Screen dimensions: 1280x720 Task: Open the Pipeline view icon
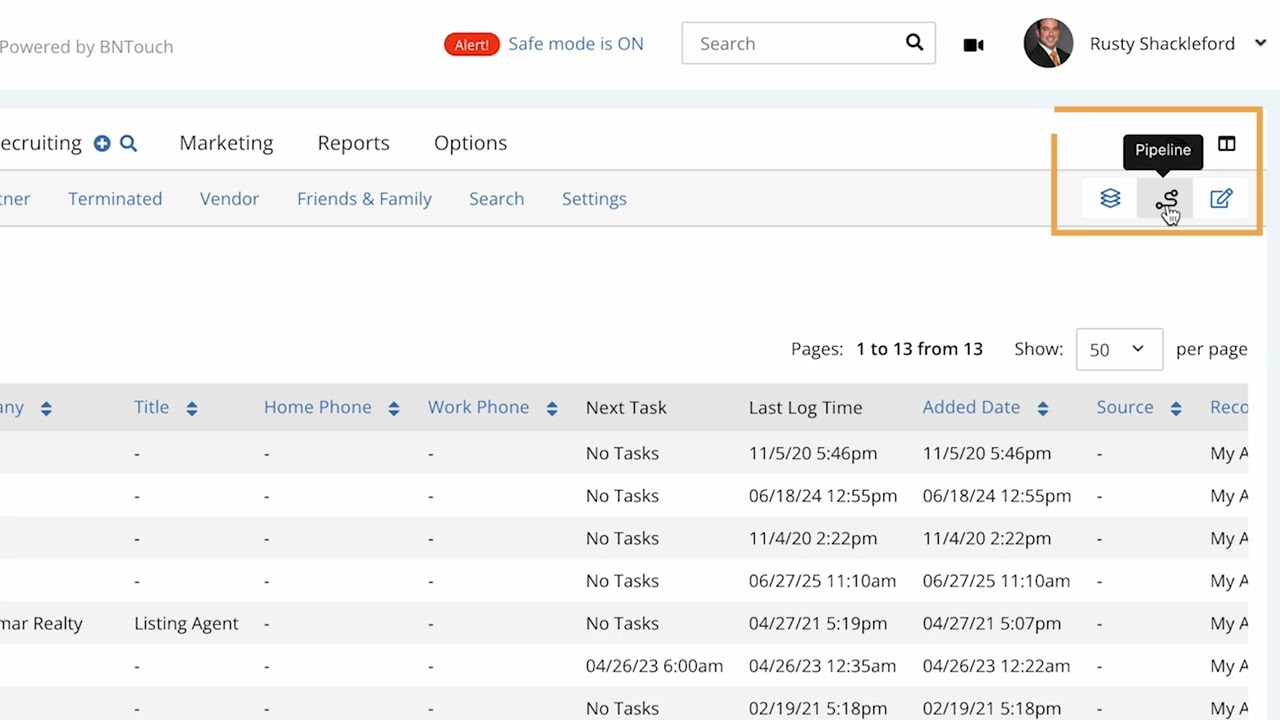click(x=1166, y=199)
